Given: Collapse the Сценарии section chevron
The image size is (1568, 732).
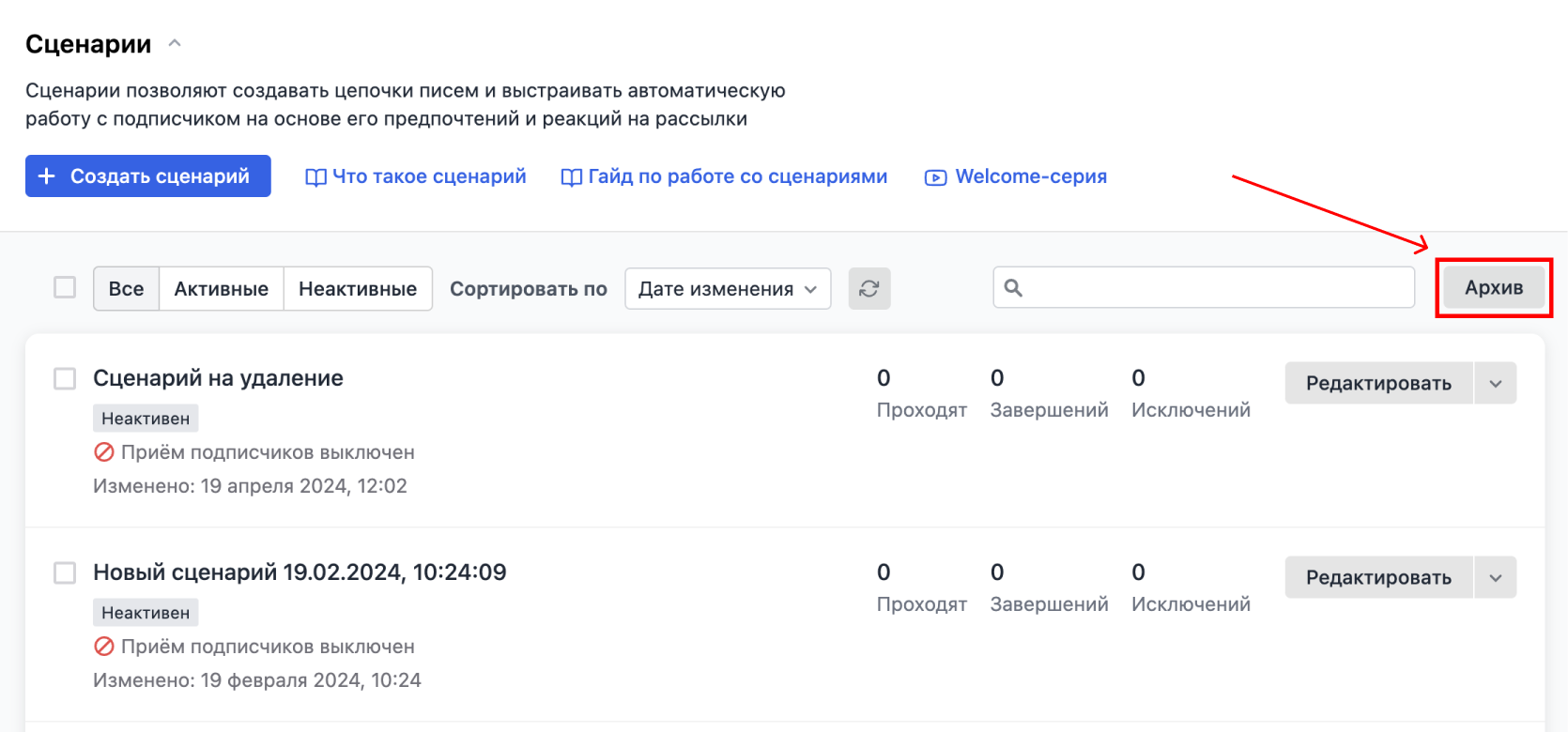Looking at the screenshot, I should pyautogui.click(x=175, y=43).
